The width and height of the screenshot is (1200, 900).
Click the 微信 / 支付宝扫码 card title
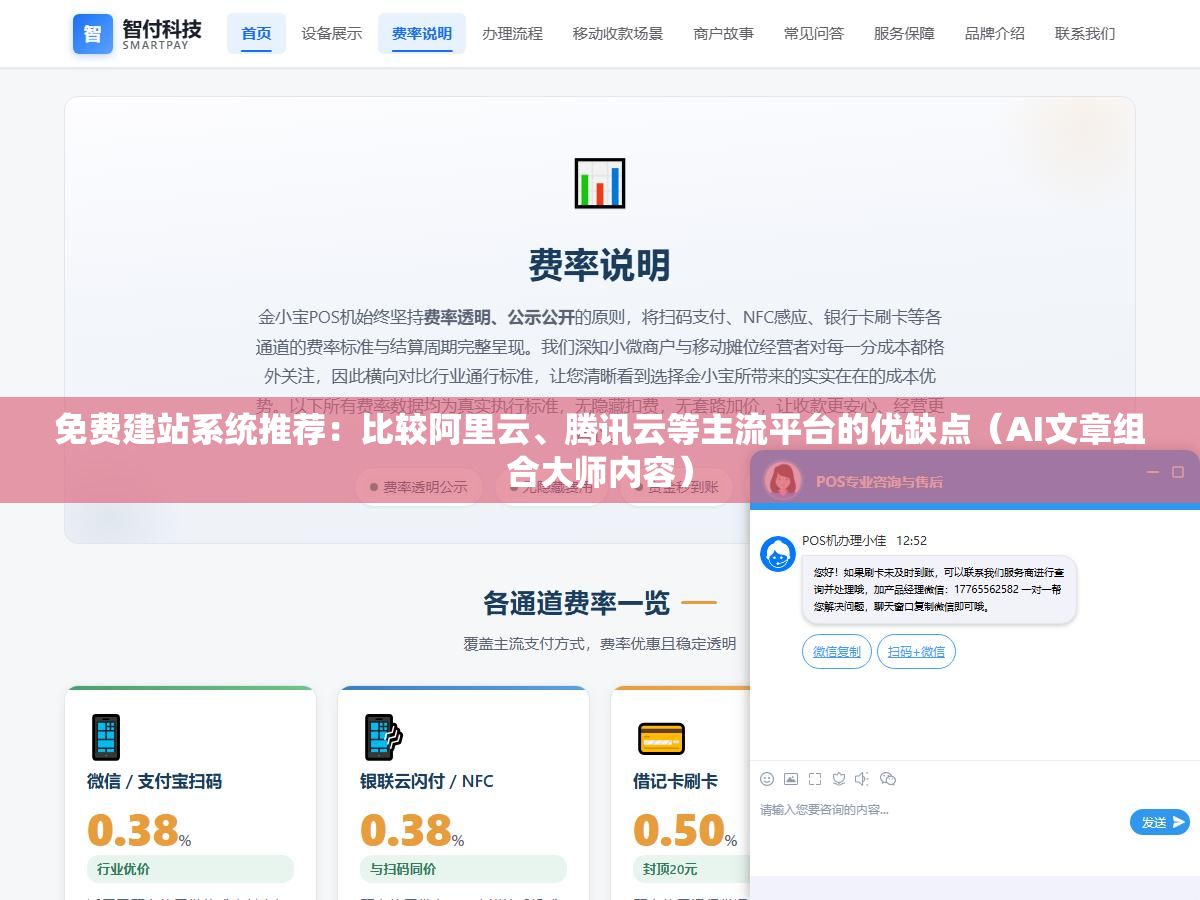(154, 781)
